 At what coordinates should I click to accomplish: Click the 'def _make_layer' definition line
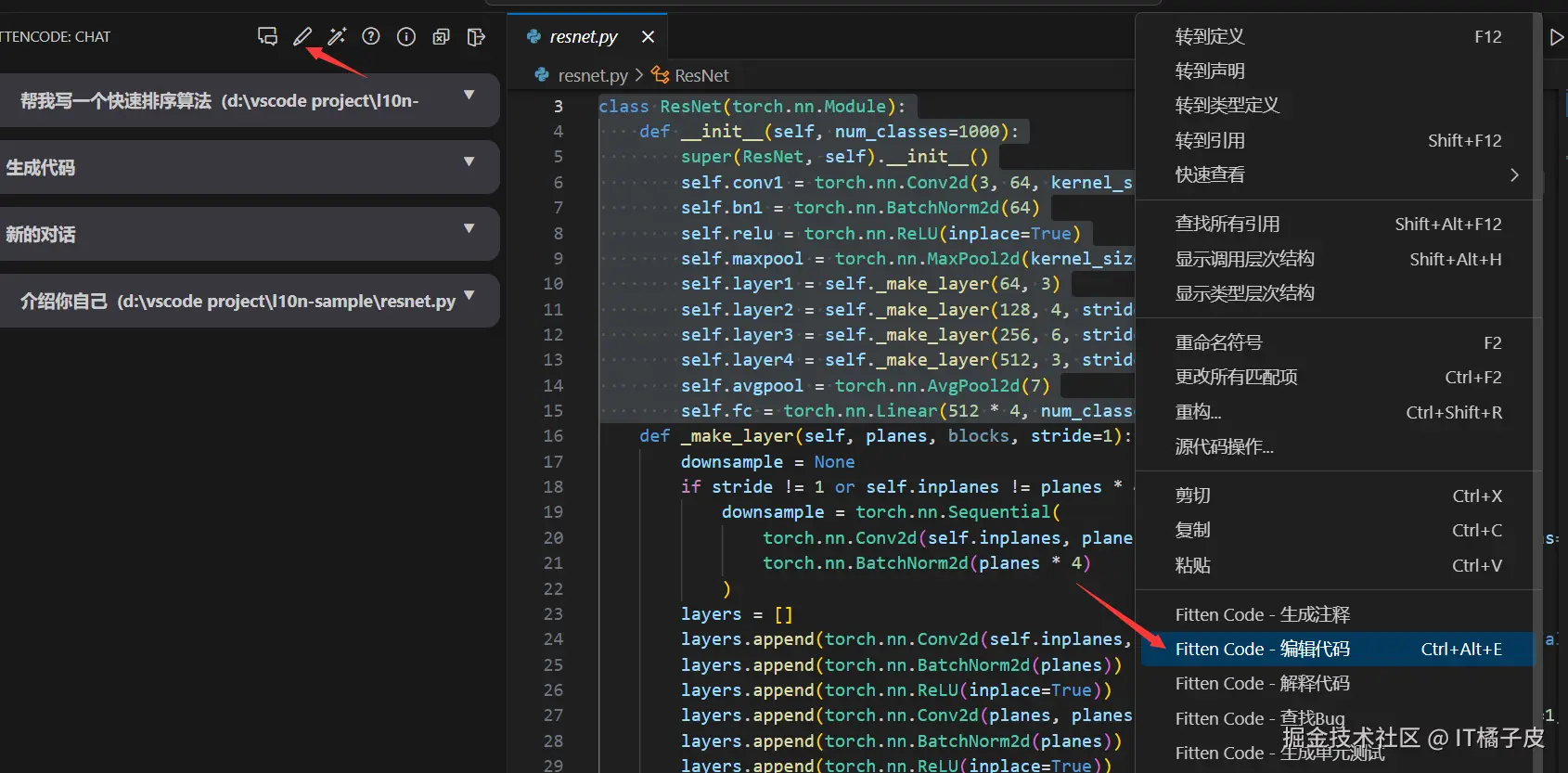[885, 435]
